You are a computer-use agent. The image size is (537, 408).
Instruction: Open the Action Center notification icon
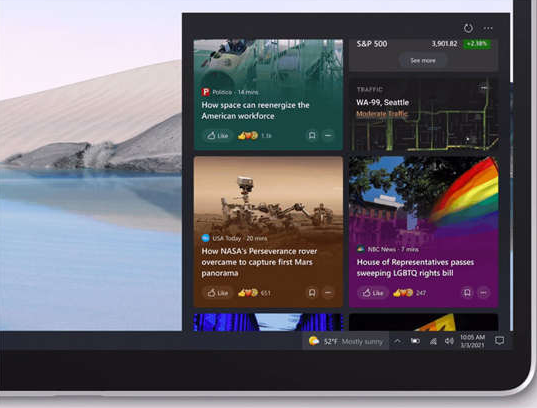pos(500,341)
